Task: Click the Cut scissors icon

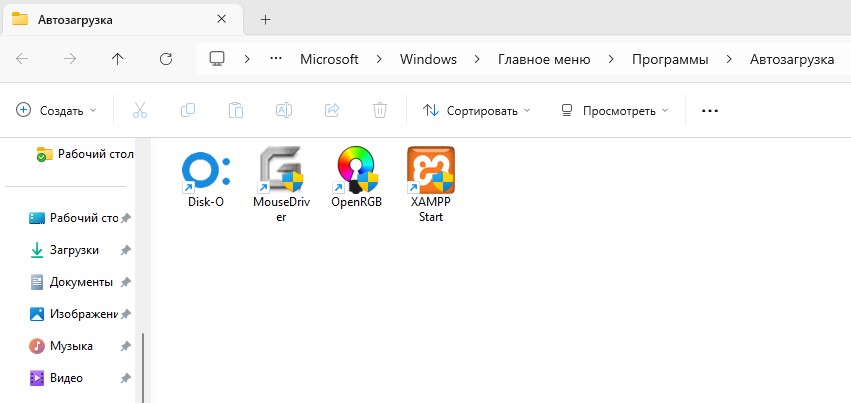Action: pos(140,110)
